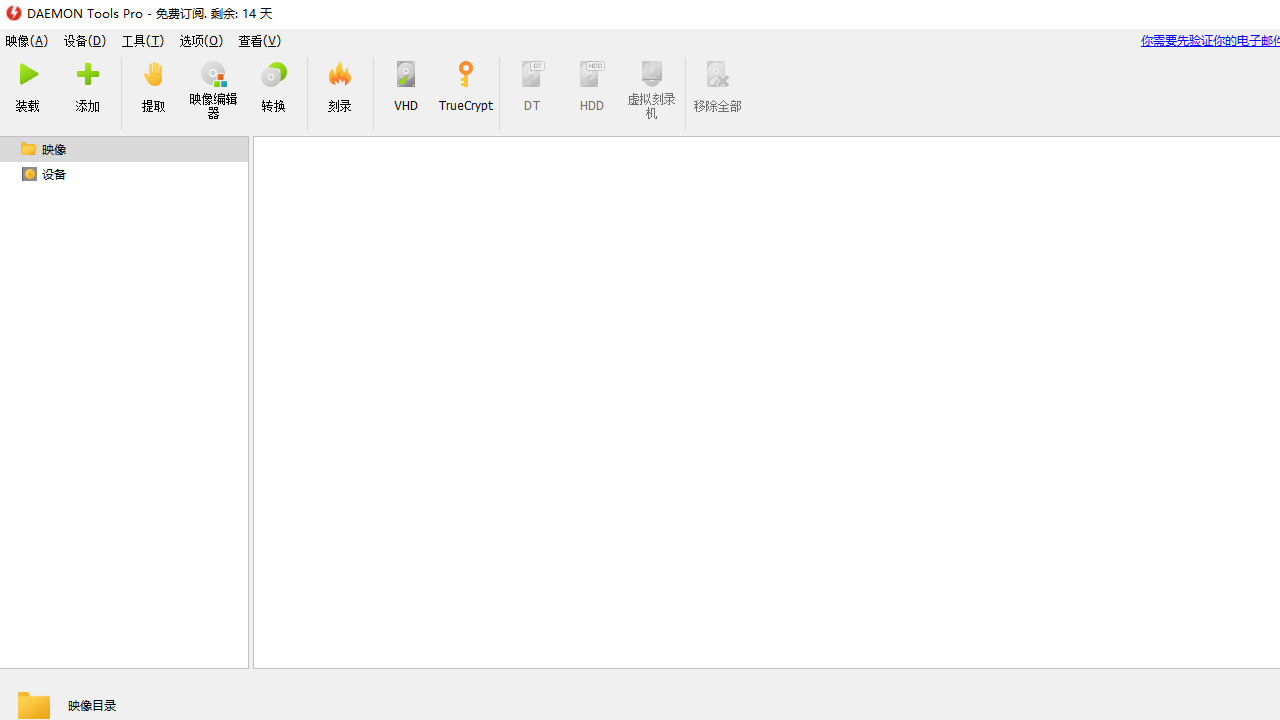Click the Add (添加) plus icon
This screenshot has width=1280, height=720.
(88, 76)
